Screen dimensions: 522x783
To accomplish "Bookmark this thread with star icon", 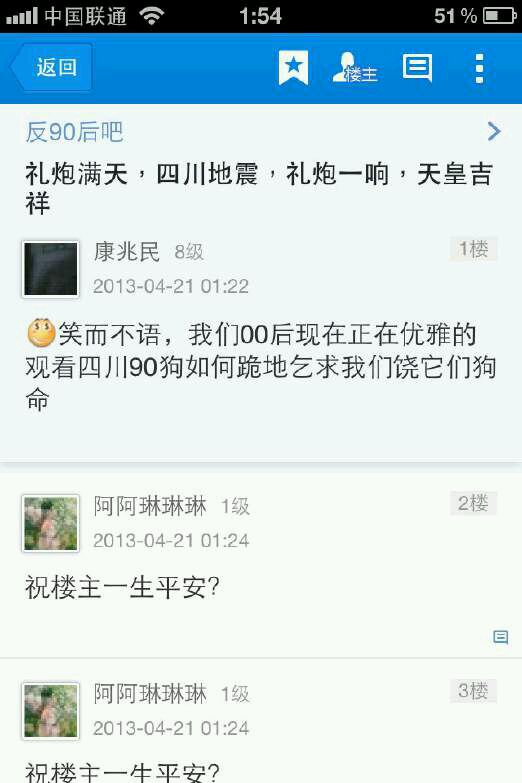I will pos(293,67).
